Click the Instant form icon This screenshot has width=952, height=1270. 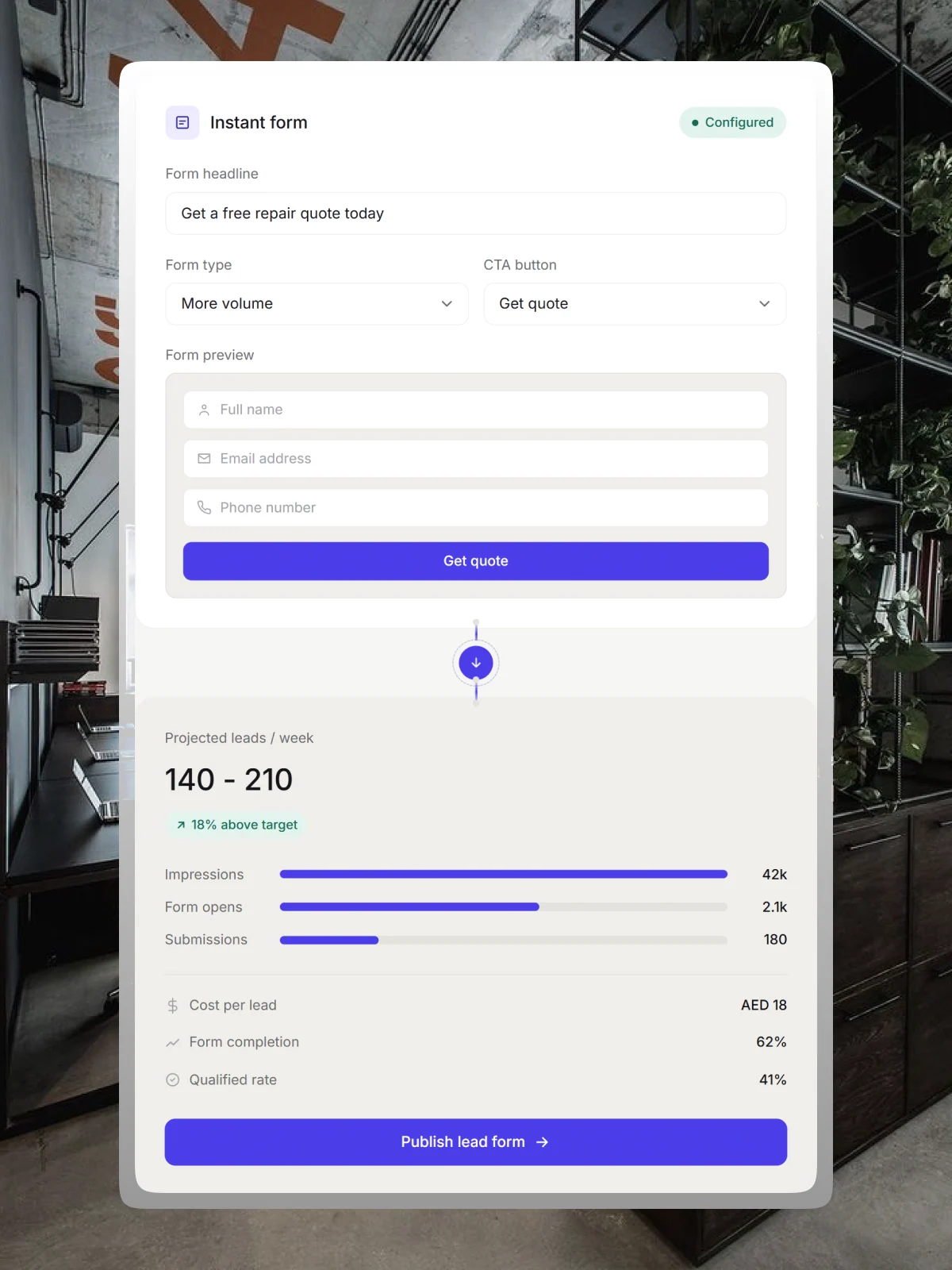182,122
